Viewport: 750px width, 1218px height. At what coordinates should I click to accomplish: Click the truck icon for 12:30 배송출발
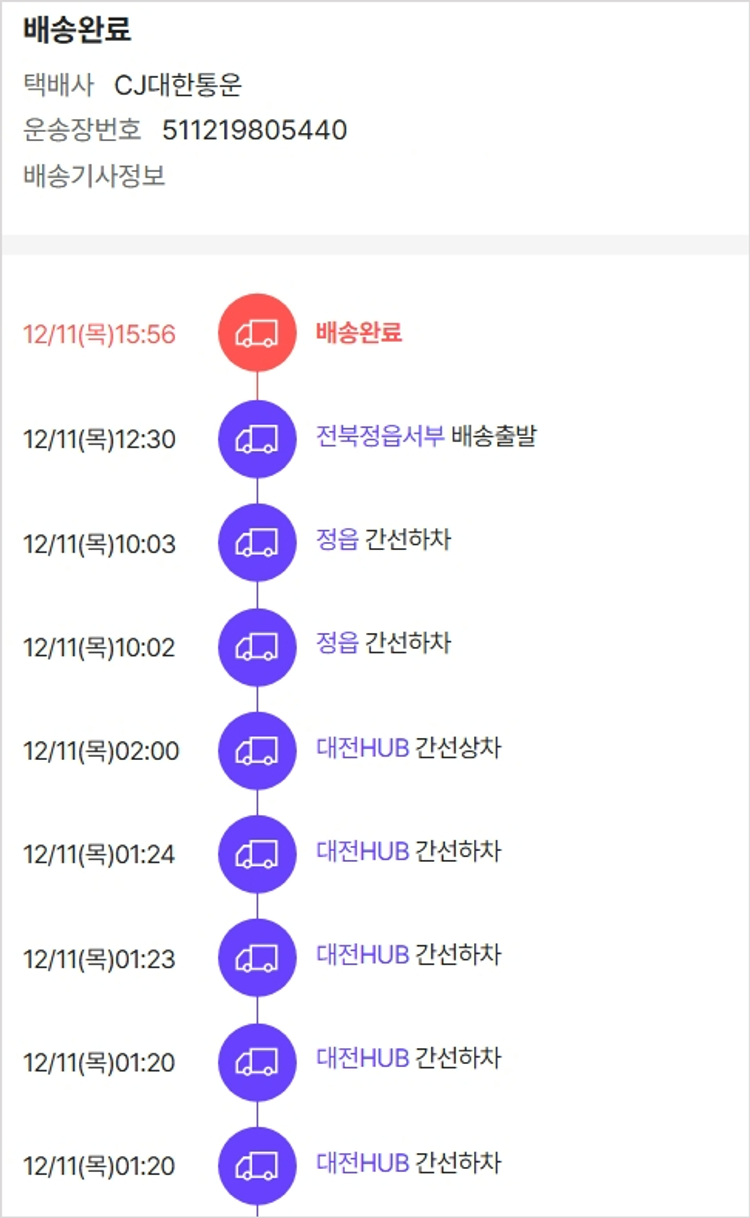257,439
